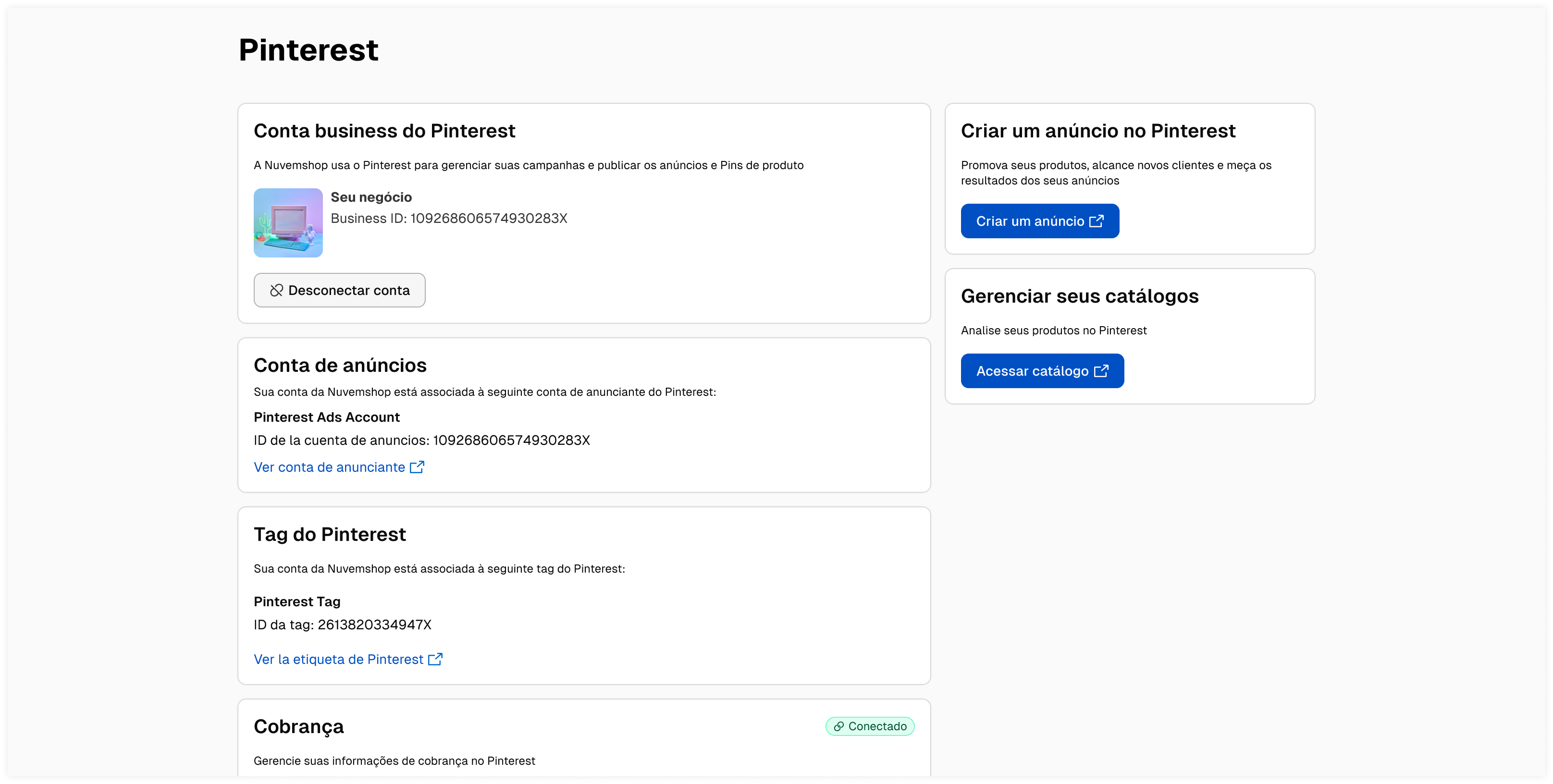Click external-link icon on Criar um anúncio
This screenshot has width=1553, height=784.
click(1097, 221)
